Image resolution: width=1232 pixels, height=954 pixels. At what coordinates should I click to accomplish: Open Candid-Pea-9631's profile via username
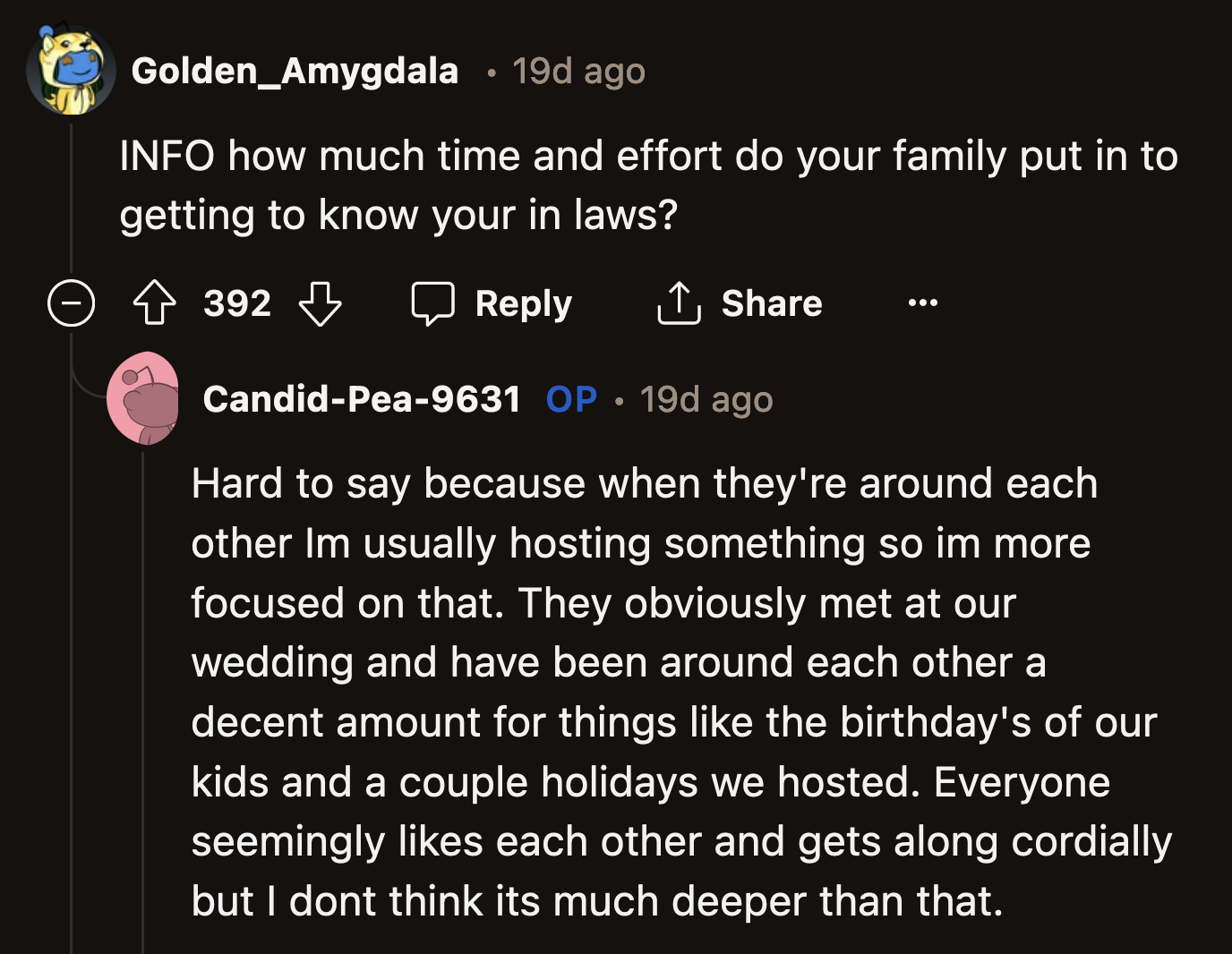point(362,399)
